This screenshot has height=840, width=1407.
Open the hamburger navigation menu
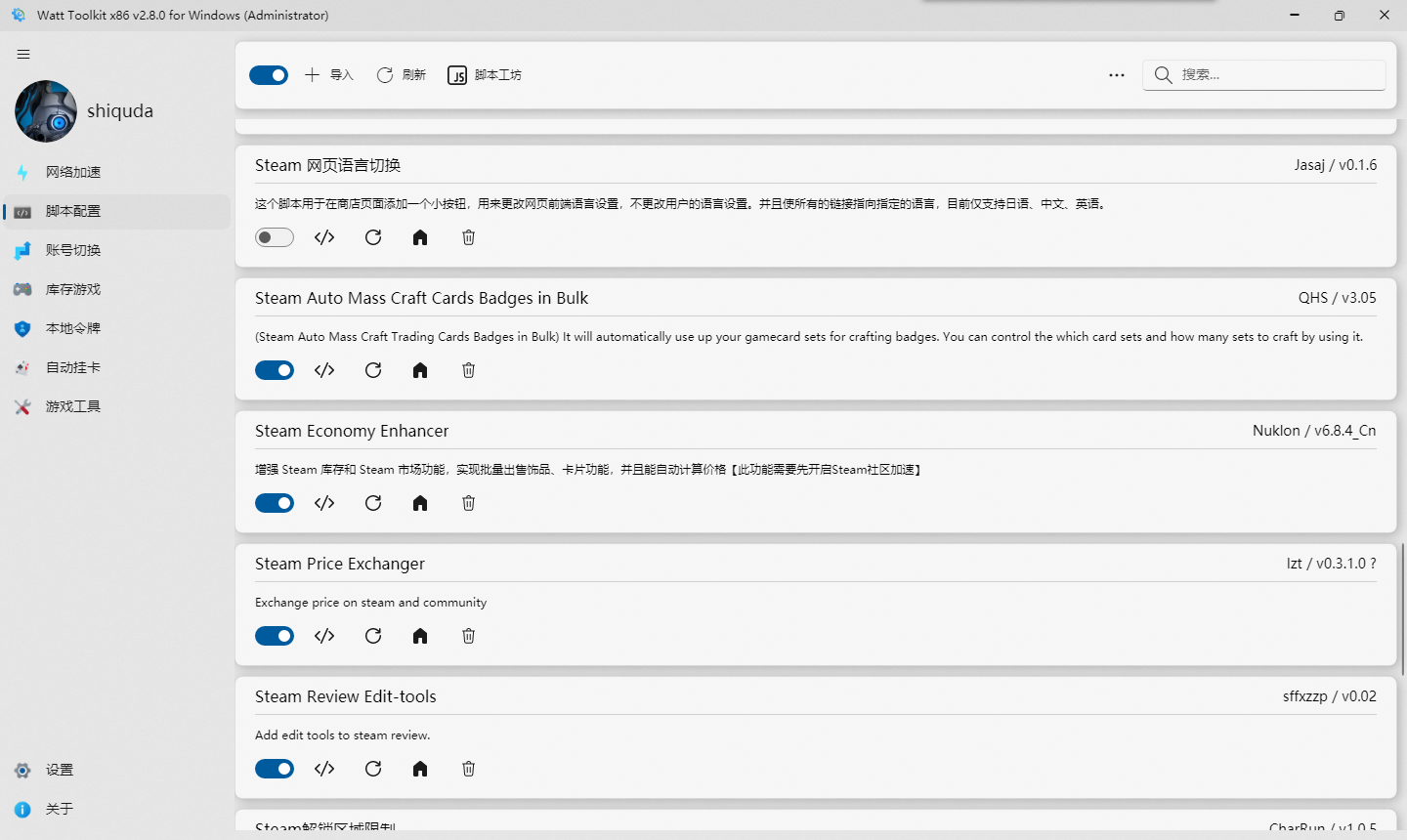(x=23, y=54)
